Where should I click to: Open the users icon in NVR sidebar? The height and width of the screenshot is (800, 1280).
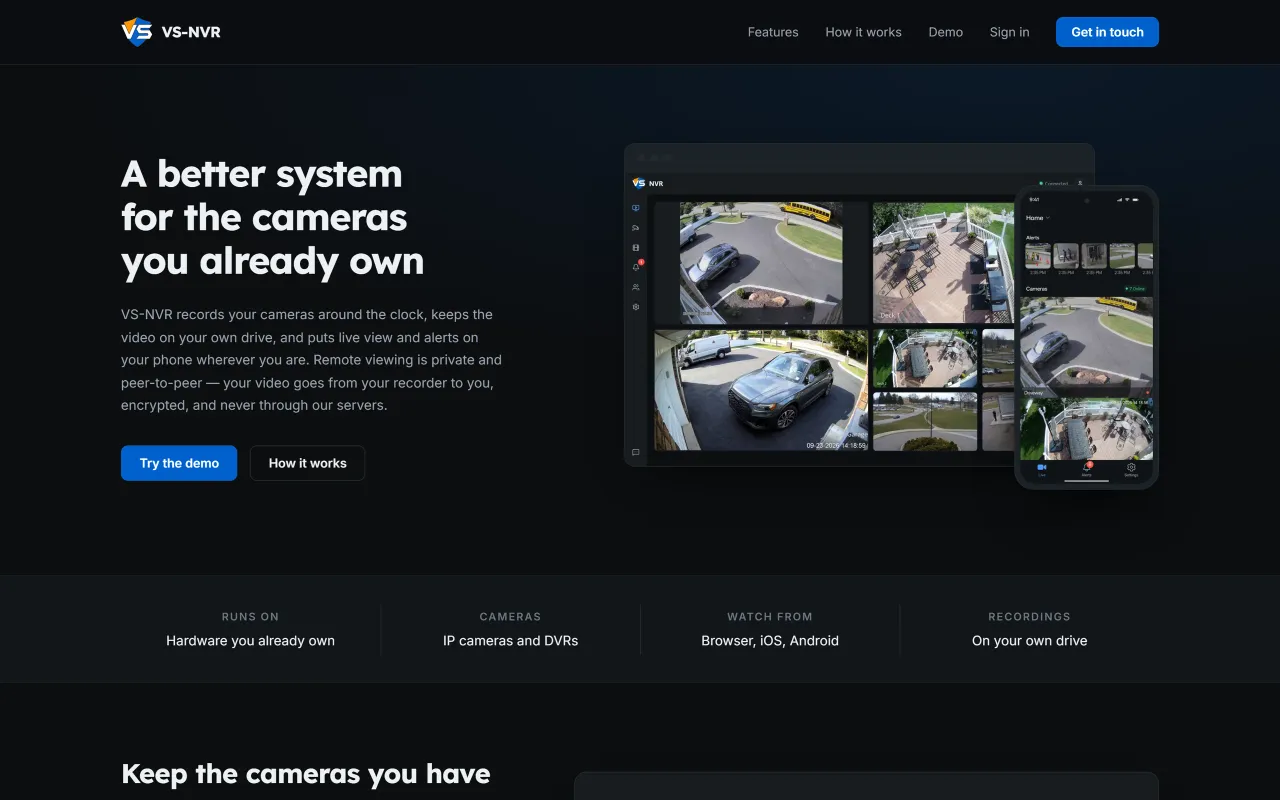pyautogui.click(x=636, y=287)
